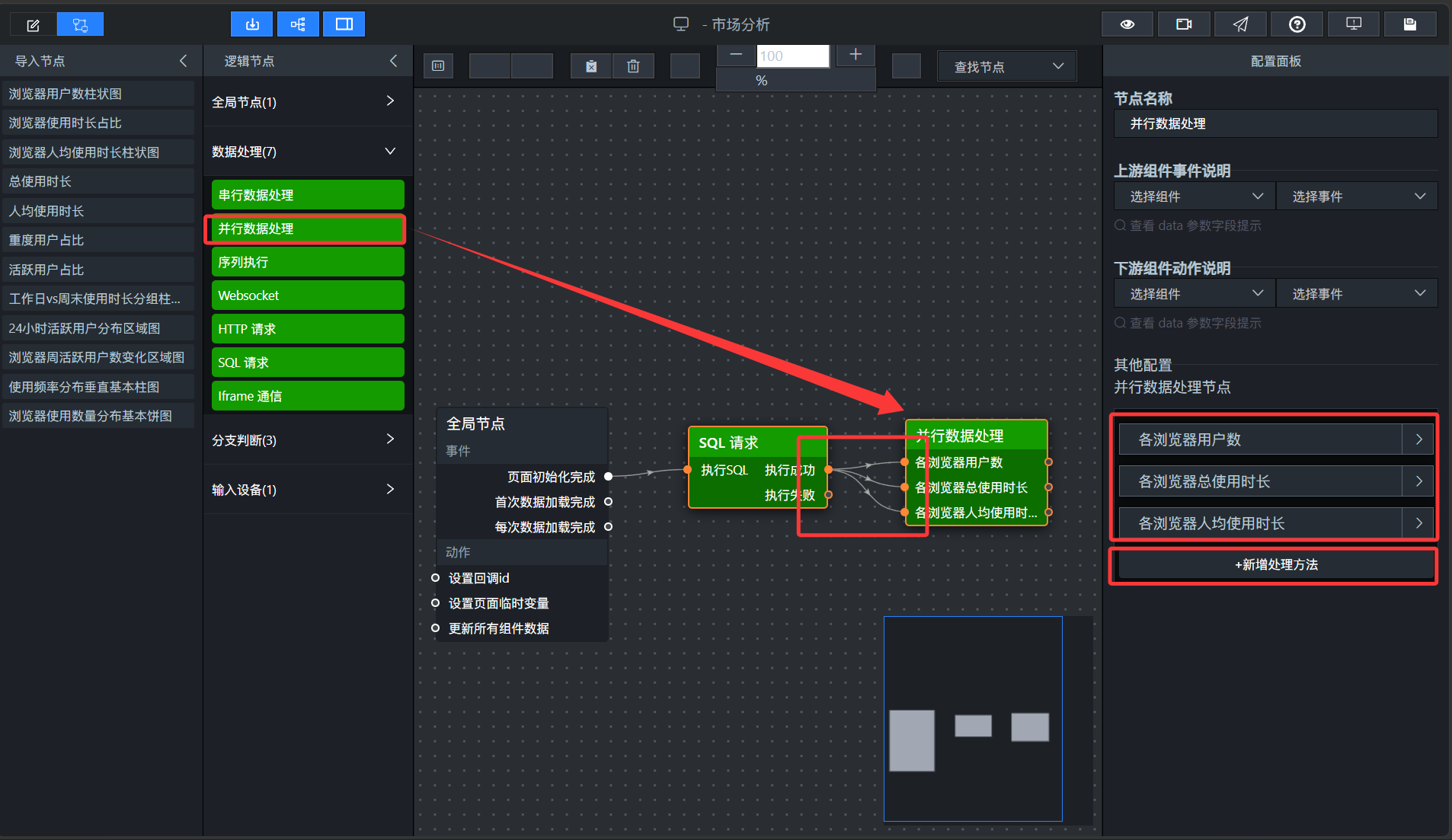Click downstream 查看 data 参数字段提示 link

pos(1188,323)
